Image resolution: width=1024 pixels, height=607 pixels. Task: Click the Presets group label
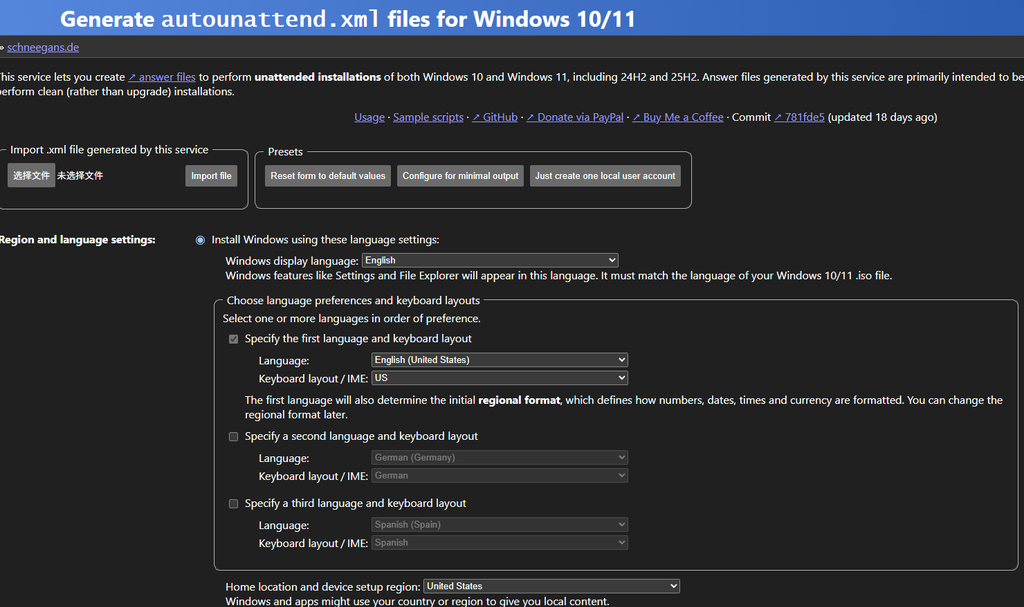tap(285, 152)
